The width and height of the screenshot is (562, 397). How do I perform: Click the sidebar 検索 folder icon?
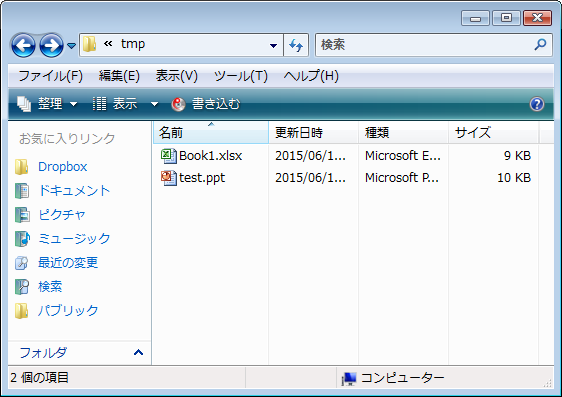[22, 287]
